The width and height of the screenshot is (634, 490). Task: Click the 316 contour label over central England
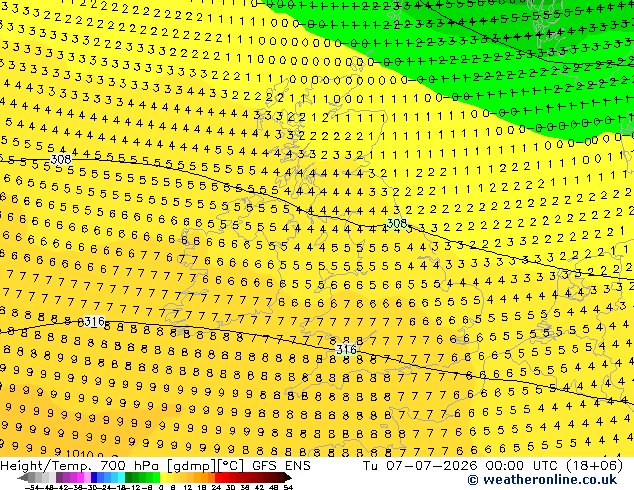coord(346,349)
